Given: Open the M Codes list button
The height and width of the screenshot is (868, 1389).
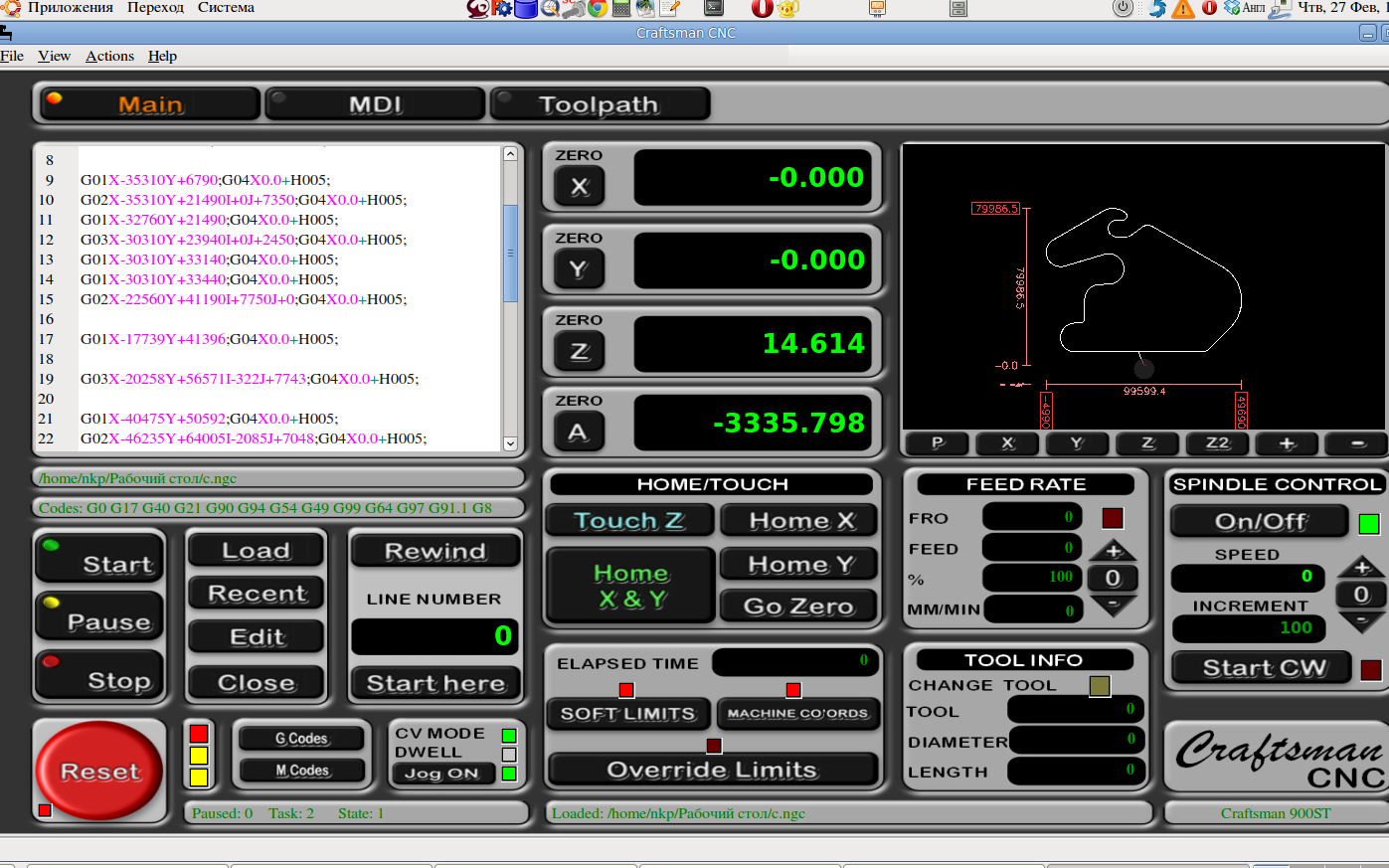Looking at the screenshot, I should coord(301,771).
